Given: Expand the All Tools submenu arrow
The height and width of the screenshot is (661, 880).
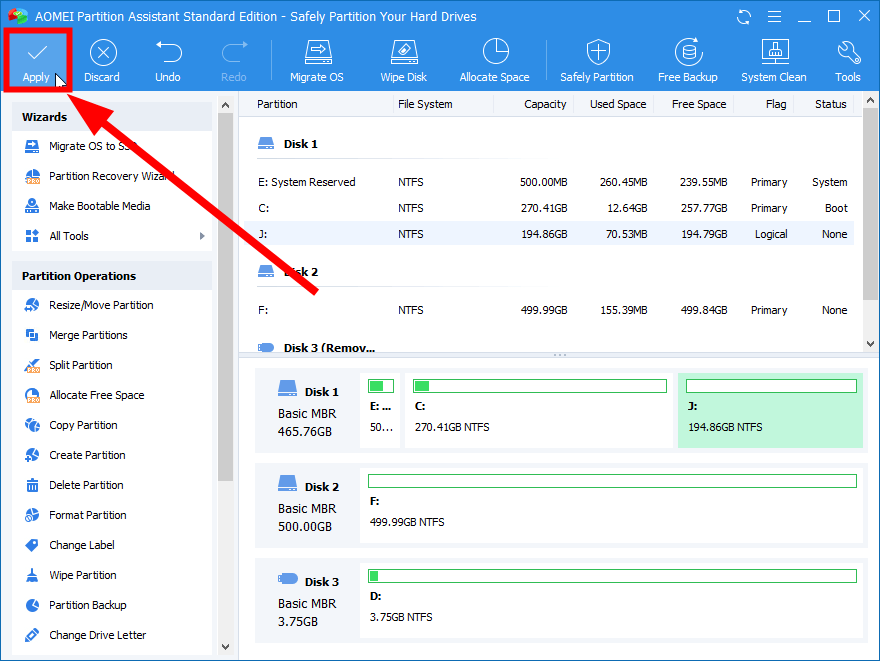Looking at the screenshot, I should pos(202,236).
